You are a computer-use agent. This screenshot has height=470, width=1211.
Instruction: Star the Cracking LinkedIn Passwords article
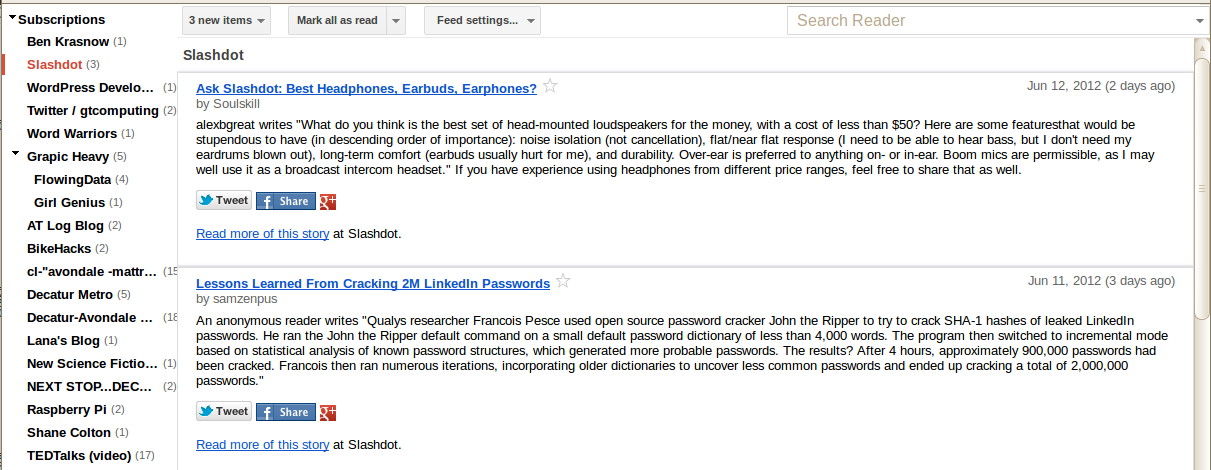(563, 281)
